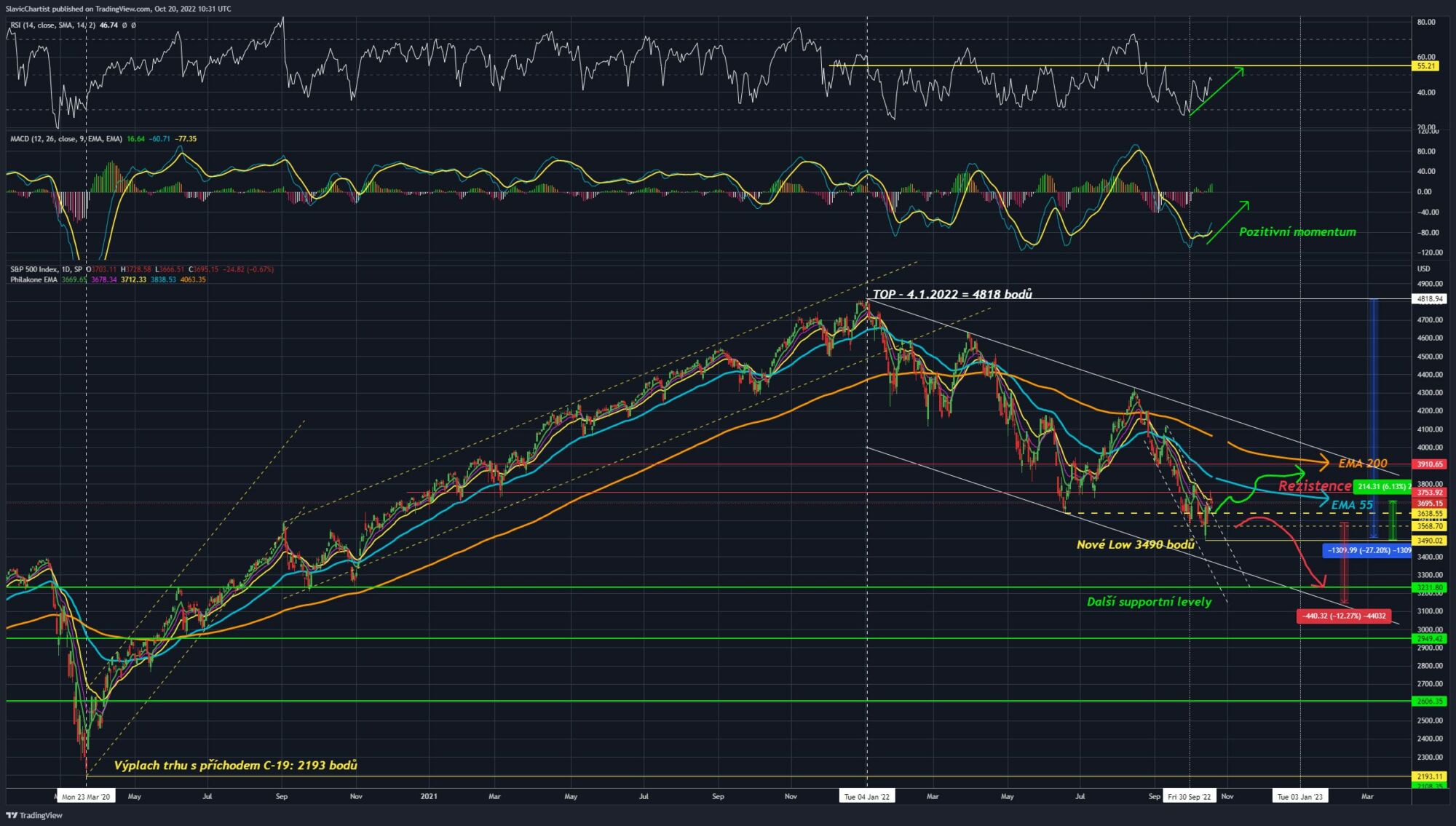This screenshot has width=1456, height=826.
Task: Click the yellow 3490.02 price axis label
Action: [1430, 541]
